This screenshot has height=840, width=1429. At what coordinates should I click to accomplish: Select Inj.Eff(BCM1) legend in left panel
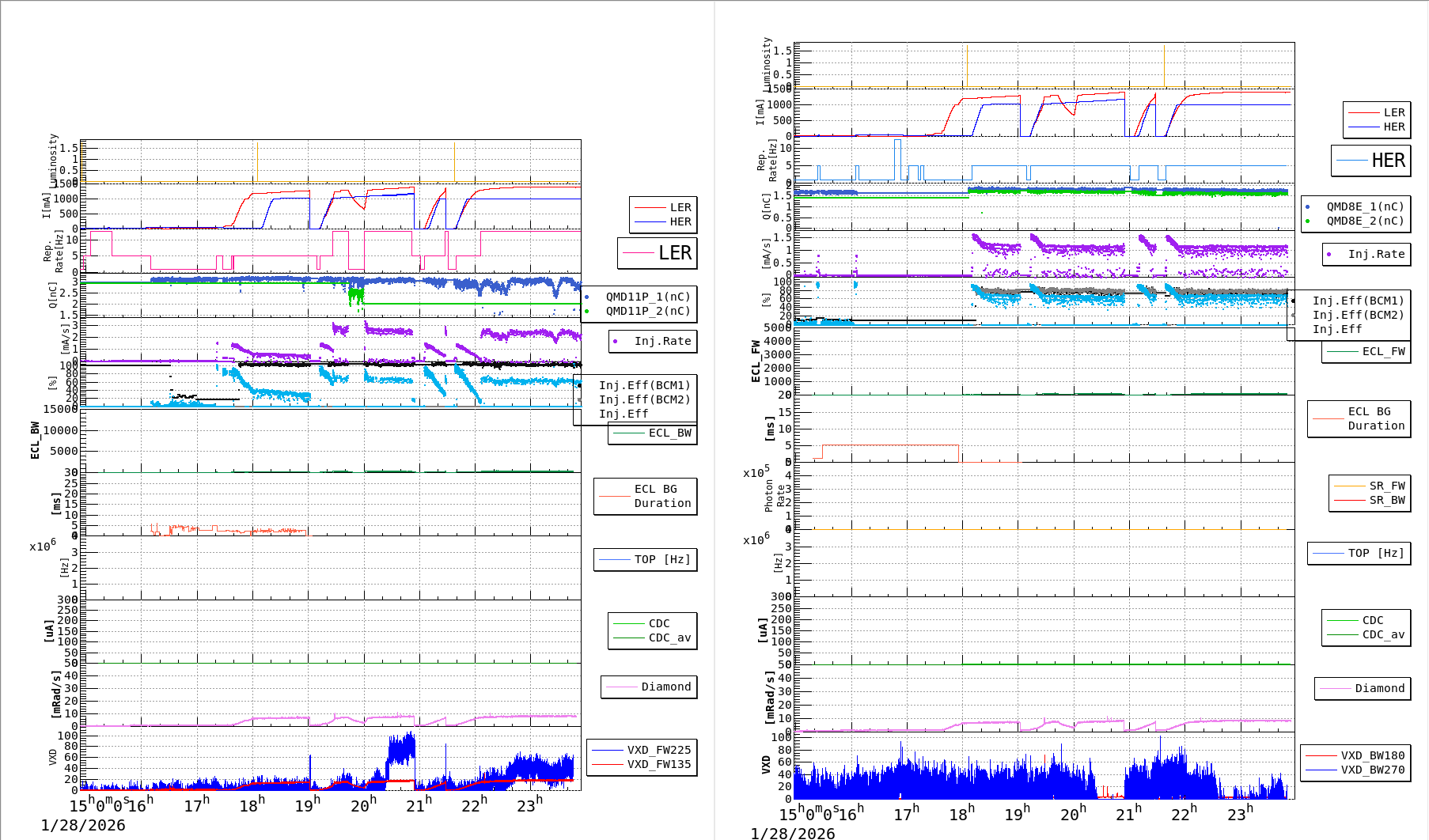644,386
